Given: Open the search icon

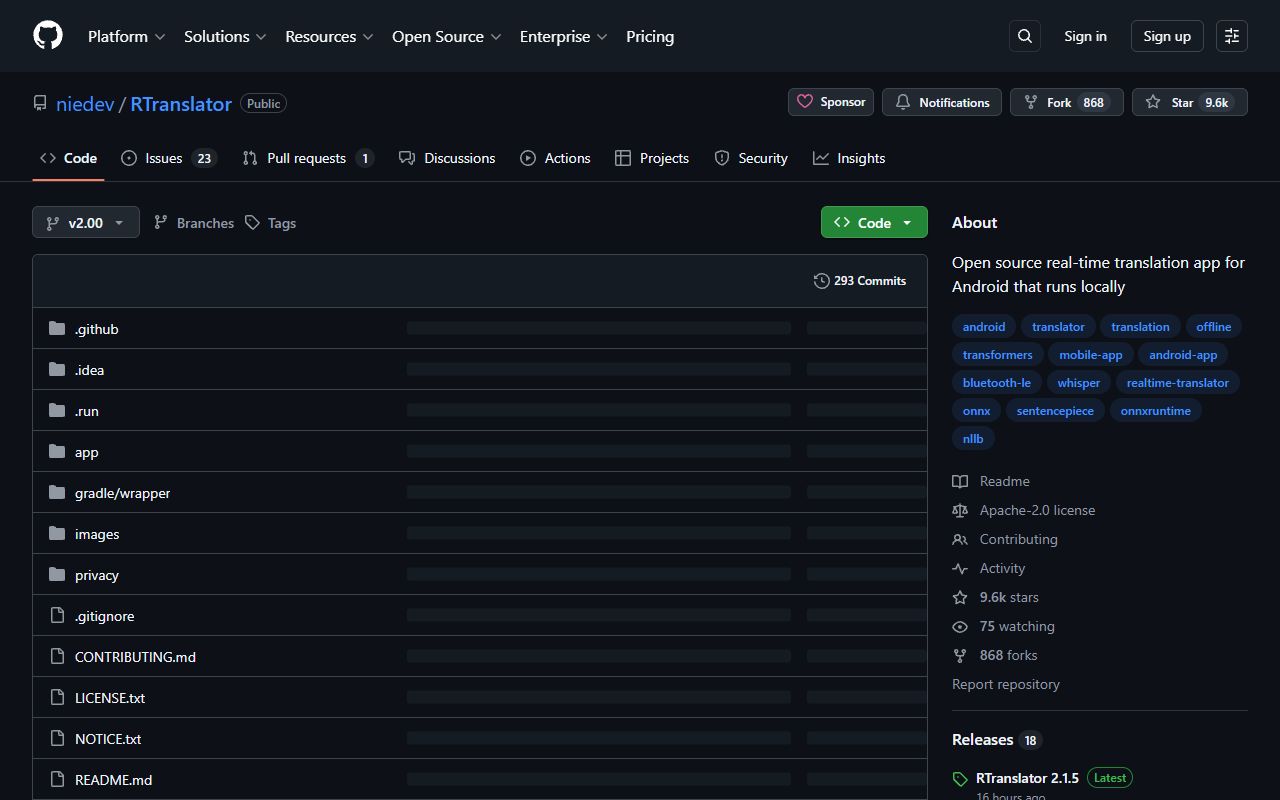Looking at the screenshot, I should point(1024,36).
